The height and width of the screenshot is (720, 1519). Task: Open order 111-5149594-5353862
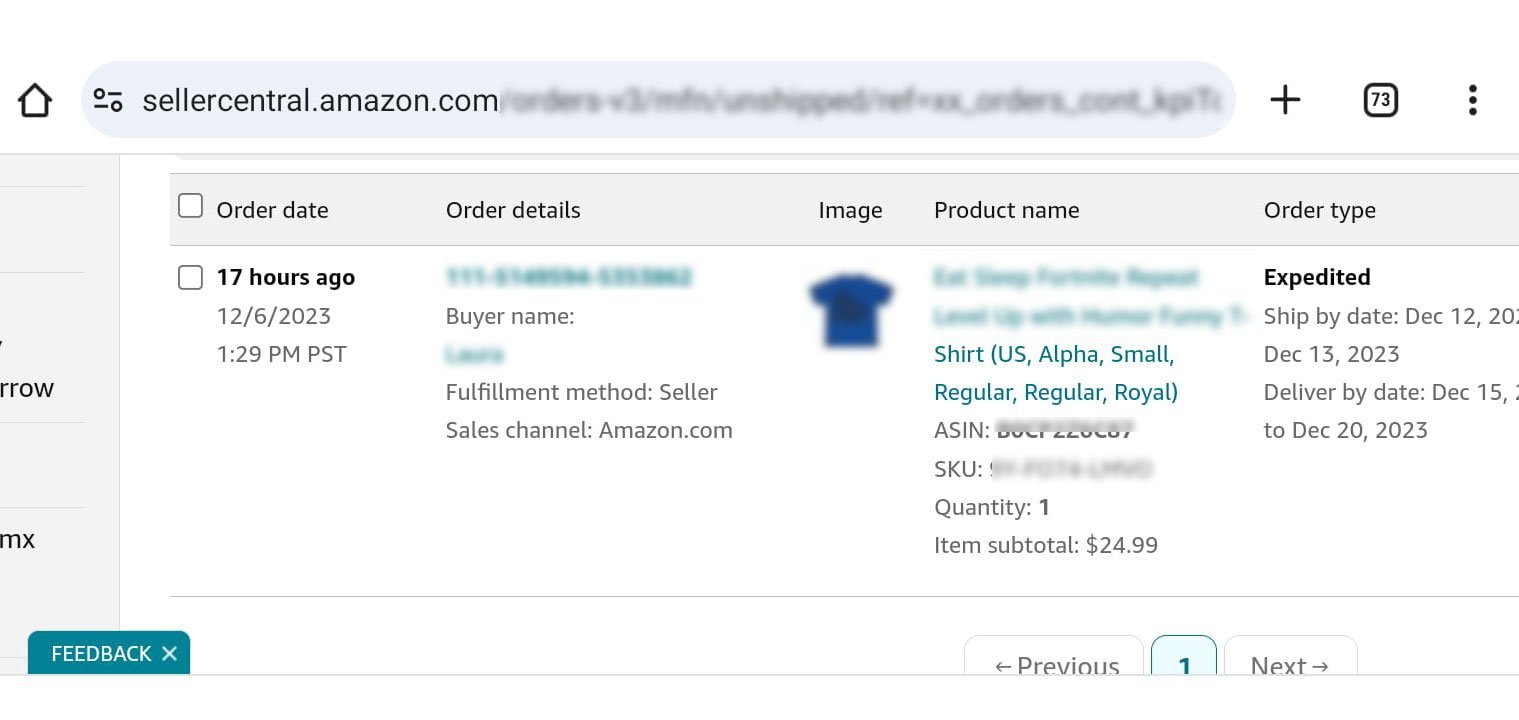tap(569, 277)
